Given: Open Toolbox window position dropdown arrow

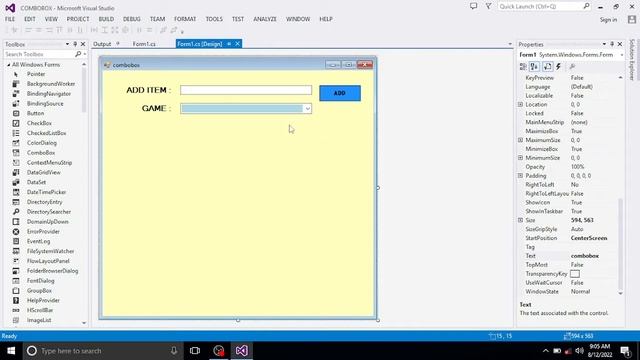Looking at the screenshot, I should pos(67,44).
